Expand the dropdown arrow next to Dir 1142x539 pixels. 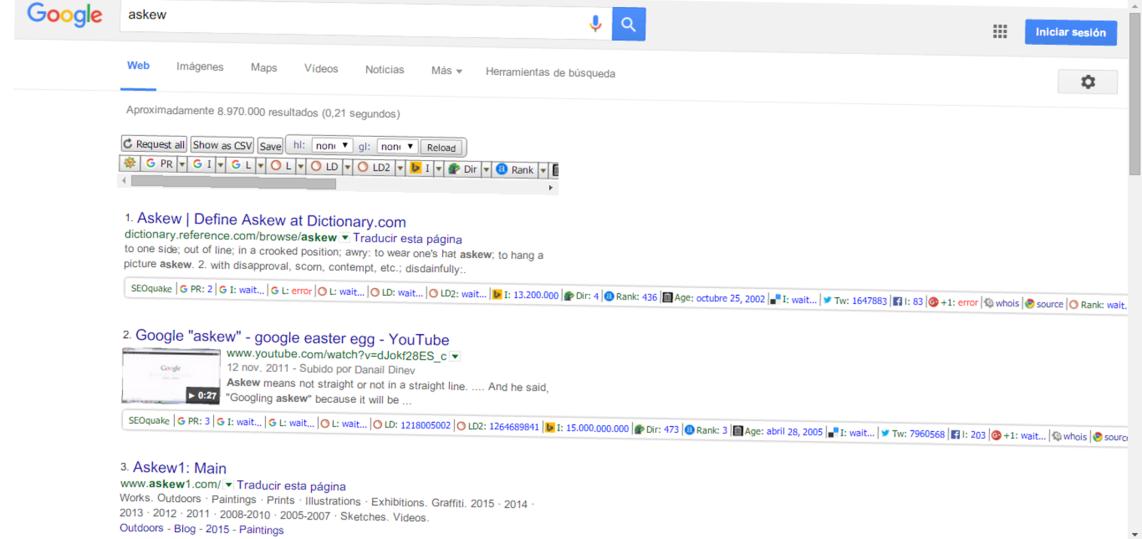tap(487, 170)
